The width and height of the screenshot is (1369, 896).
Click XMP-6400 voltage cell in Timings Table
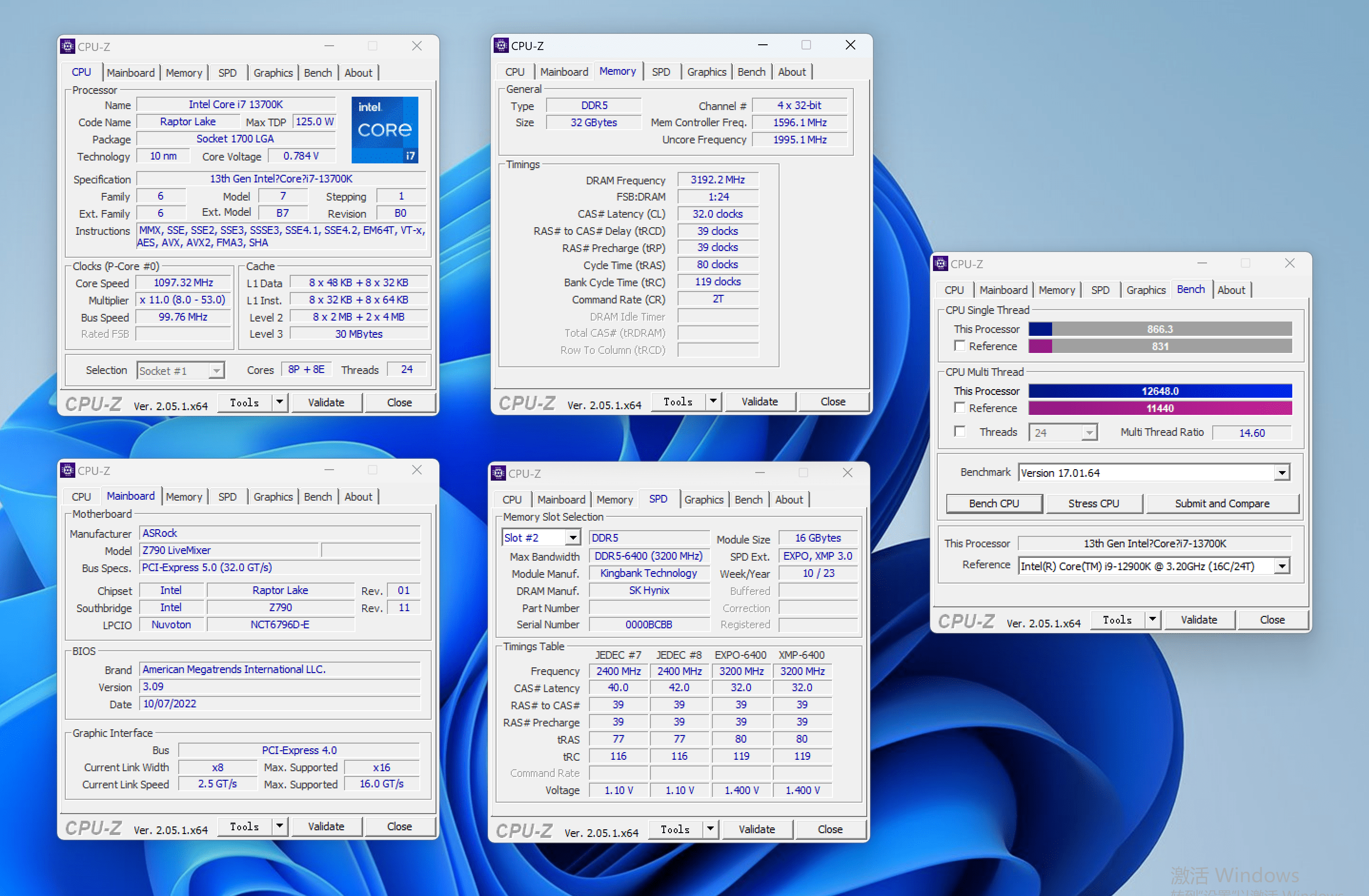pos(802,790)
